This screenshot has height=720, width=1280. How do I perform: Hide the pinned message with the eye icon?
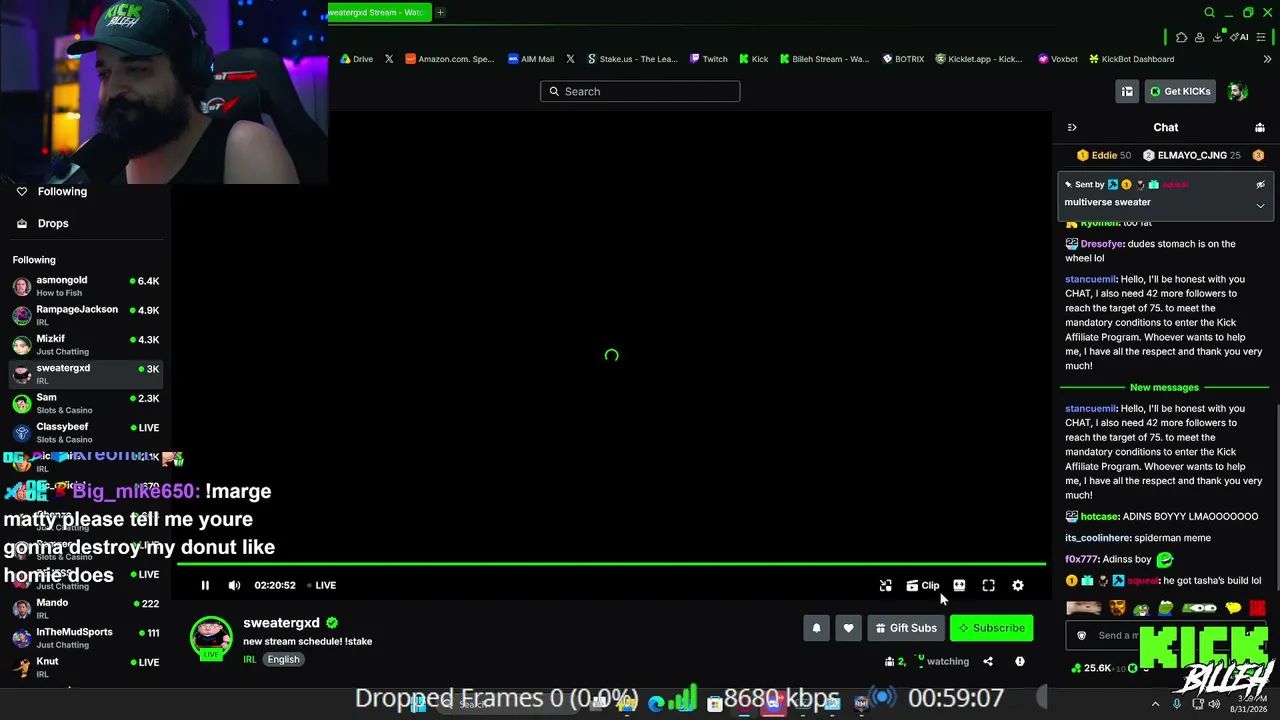tap(1260, 184)
